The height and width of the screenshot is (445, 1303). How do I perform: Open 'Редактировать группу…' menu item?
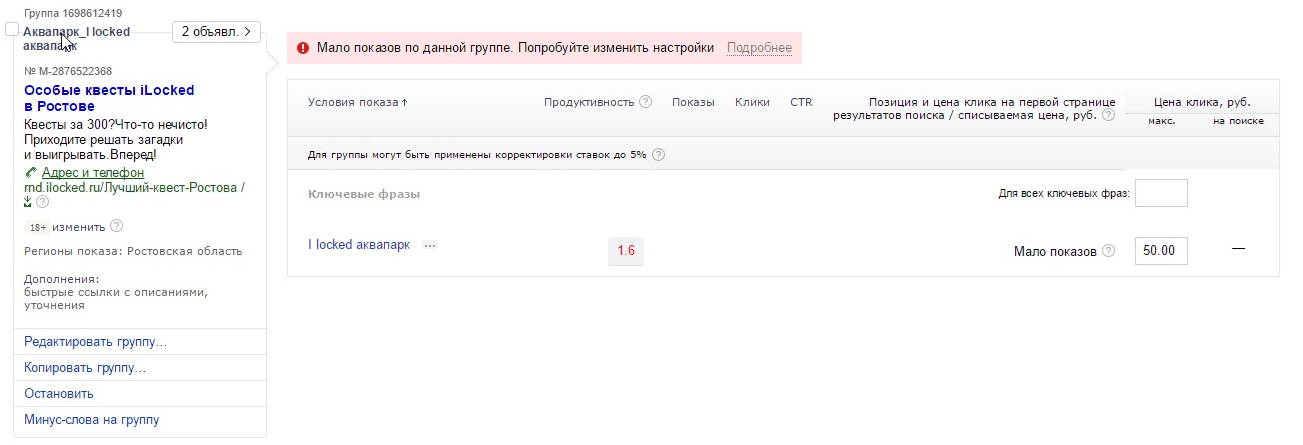(96, 342)
